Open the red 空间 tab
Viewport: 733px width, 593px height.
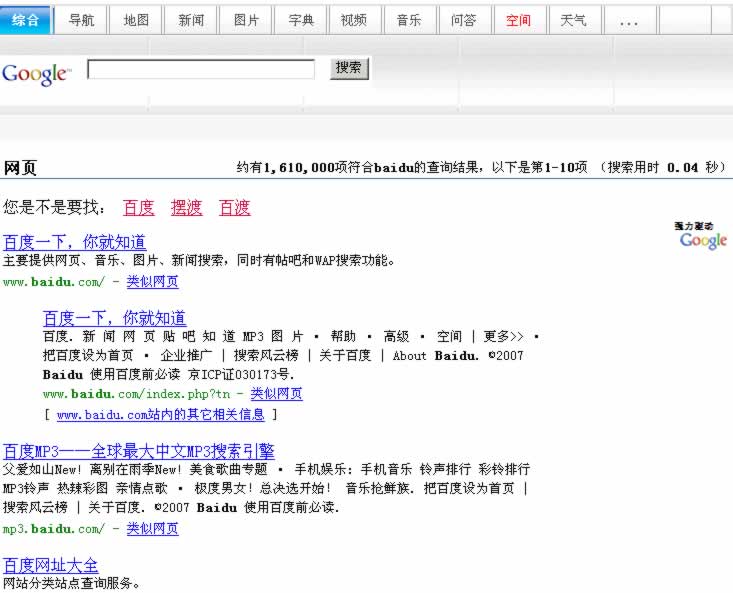click(519, 20)
